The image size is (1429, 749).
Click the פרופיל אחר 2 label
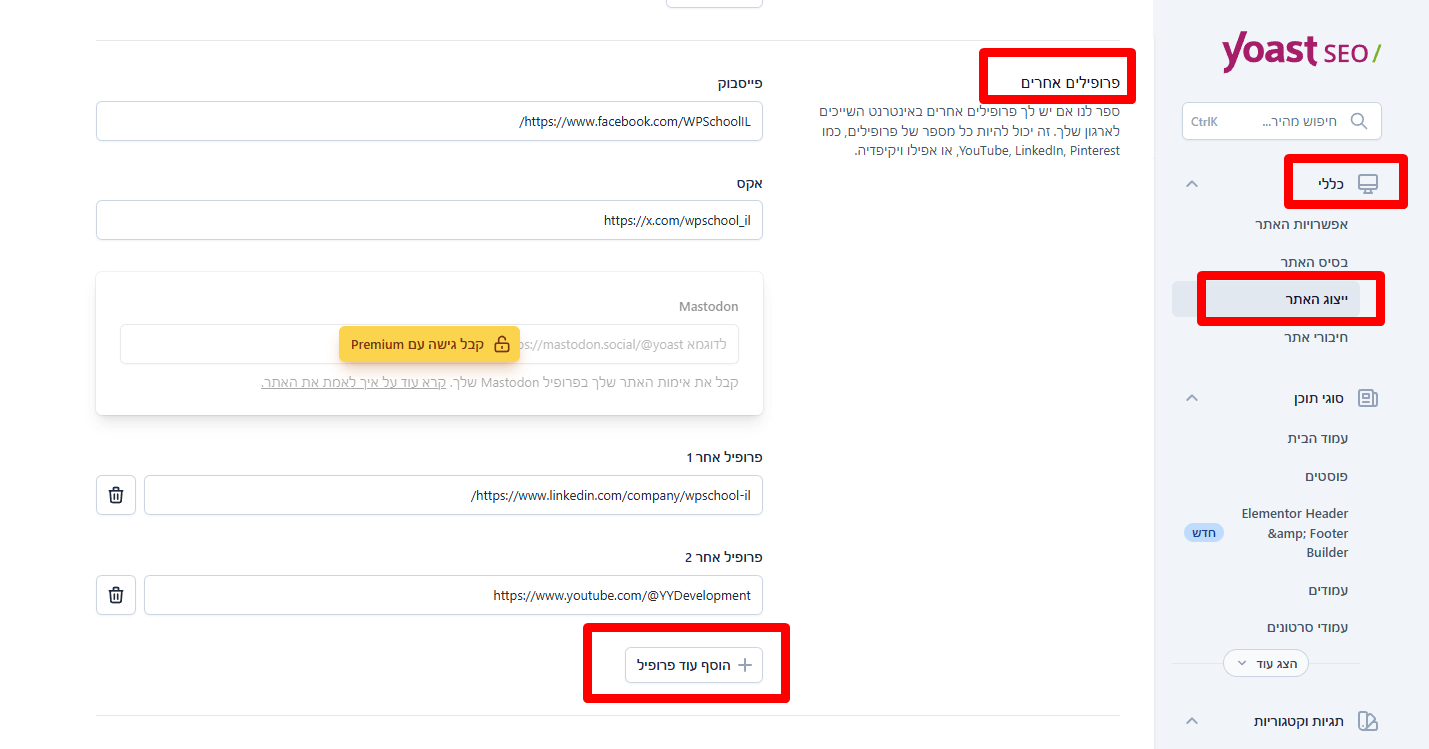(724, 557)
